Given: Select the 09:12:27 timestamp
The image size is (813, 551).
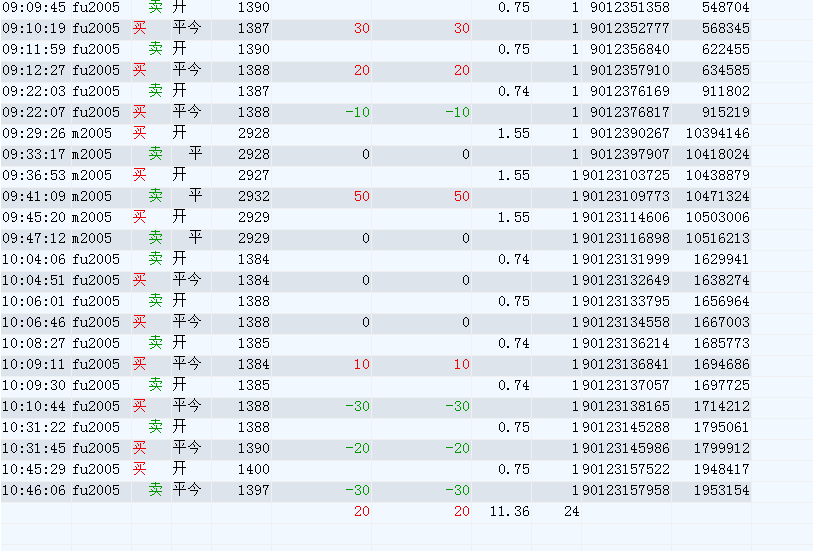Looking at the screenshot, I should click(x=35, y=70).
